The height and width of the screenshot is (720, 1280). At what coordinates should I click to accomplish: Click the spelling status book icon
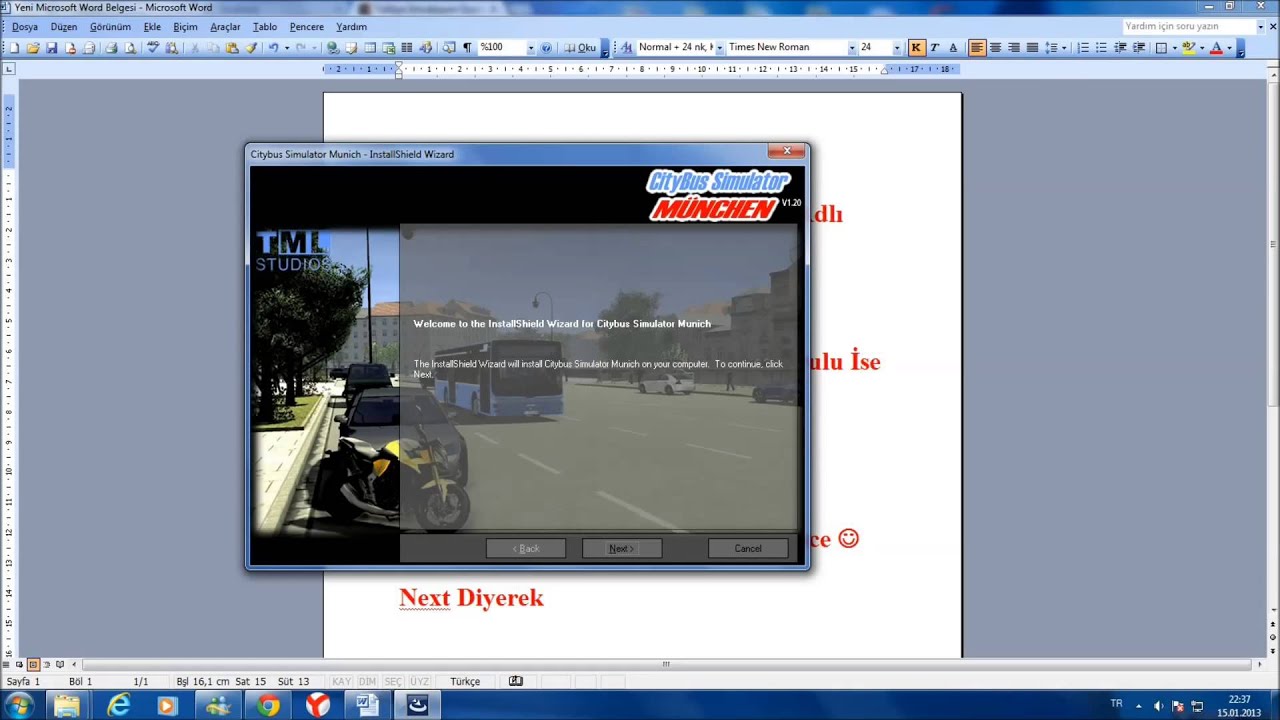click(x=515, y=681)
